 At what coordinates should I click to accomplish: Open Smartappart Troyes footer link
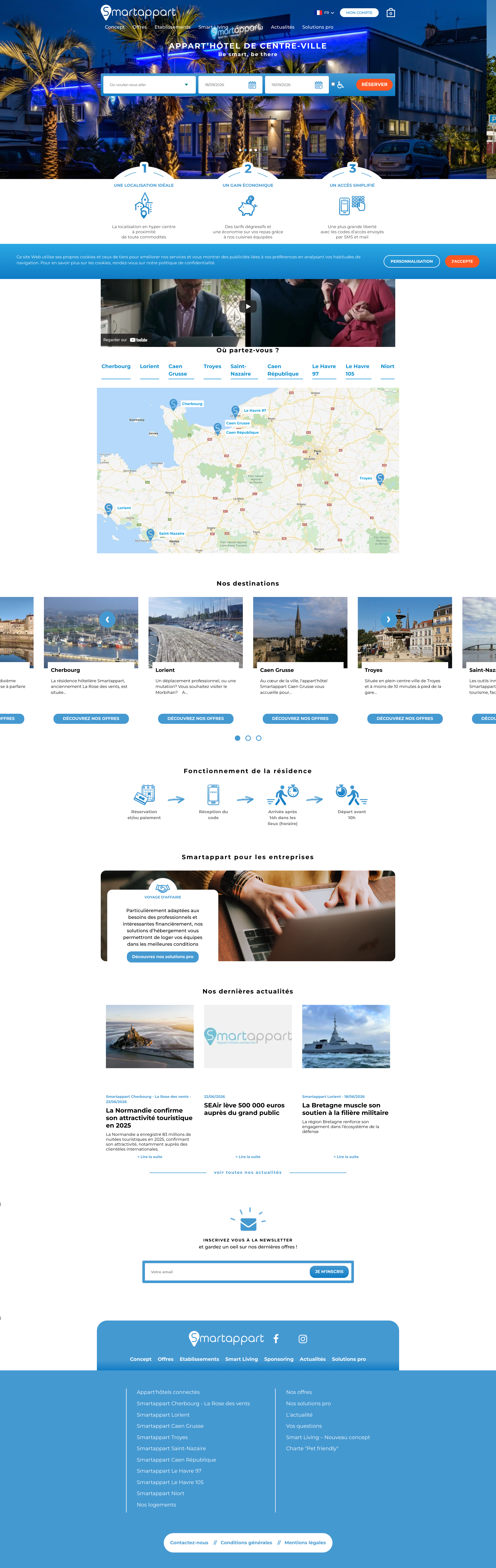(162, 1437)
